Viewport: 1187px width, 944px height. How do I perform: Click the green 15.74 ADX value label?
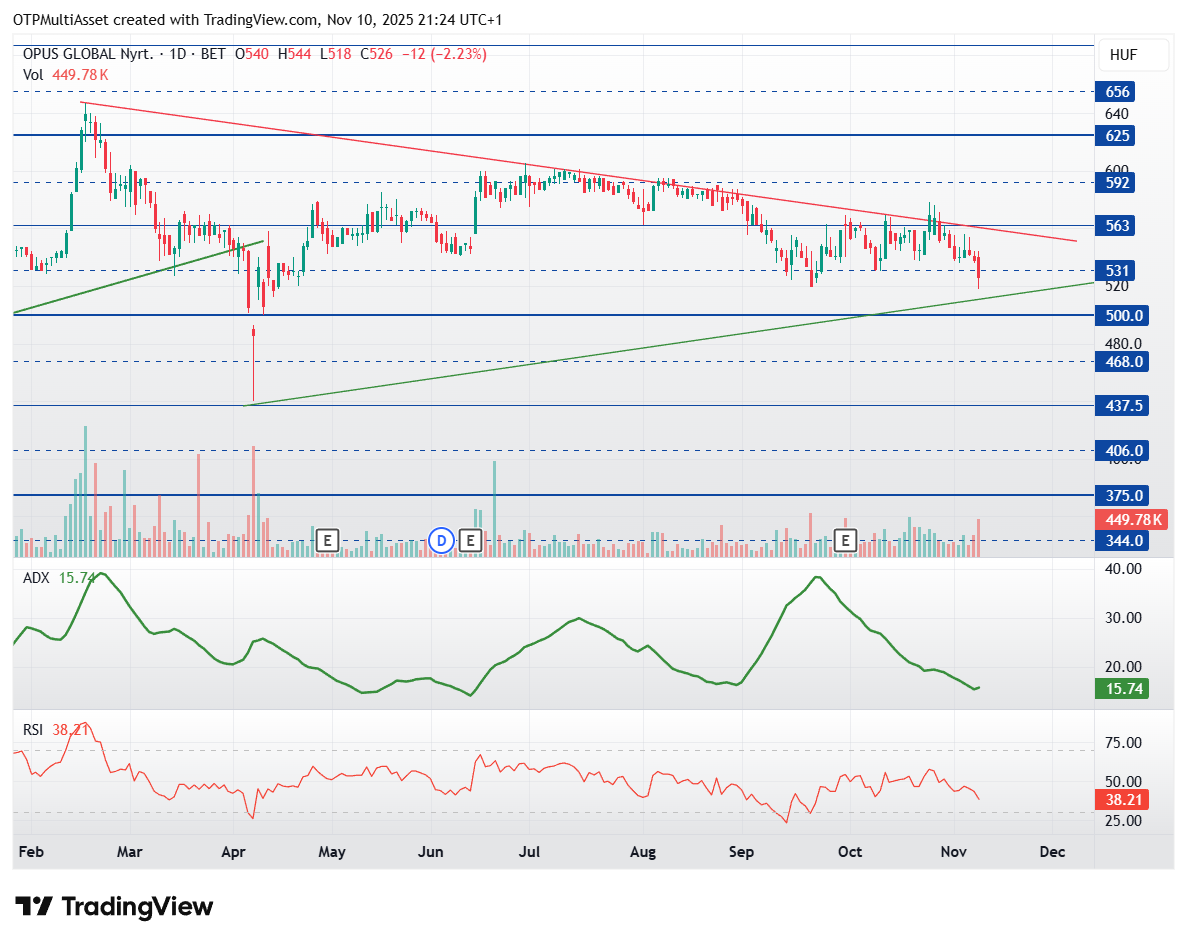[x=1119, y=688]
